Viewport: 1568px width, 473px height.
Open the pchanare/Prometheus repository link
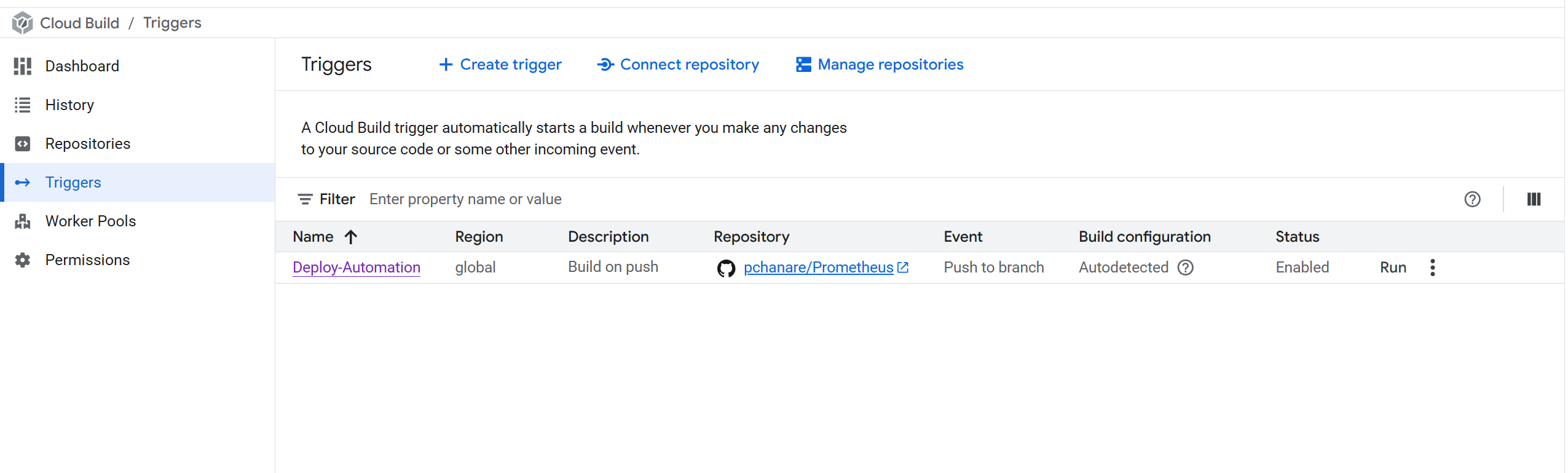pos(818,268)
